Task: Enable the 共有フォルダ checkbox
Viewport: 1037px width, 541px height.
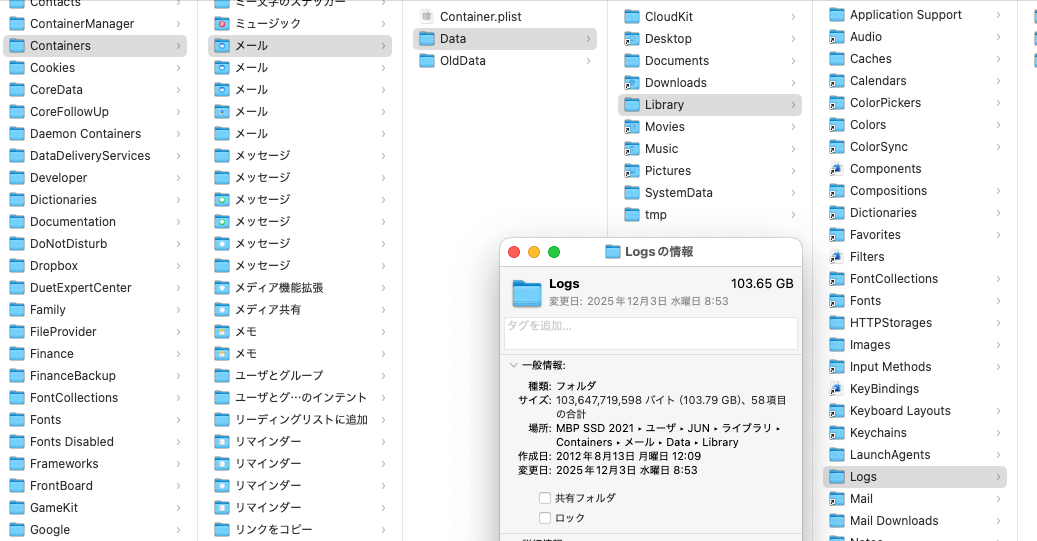Action: 545,498
